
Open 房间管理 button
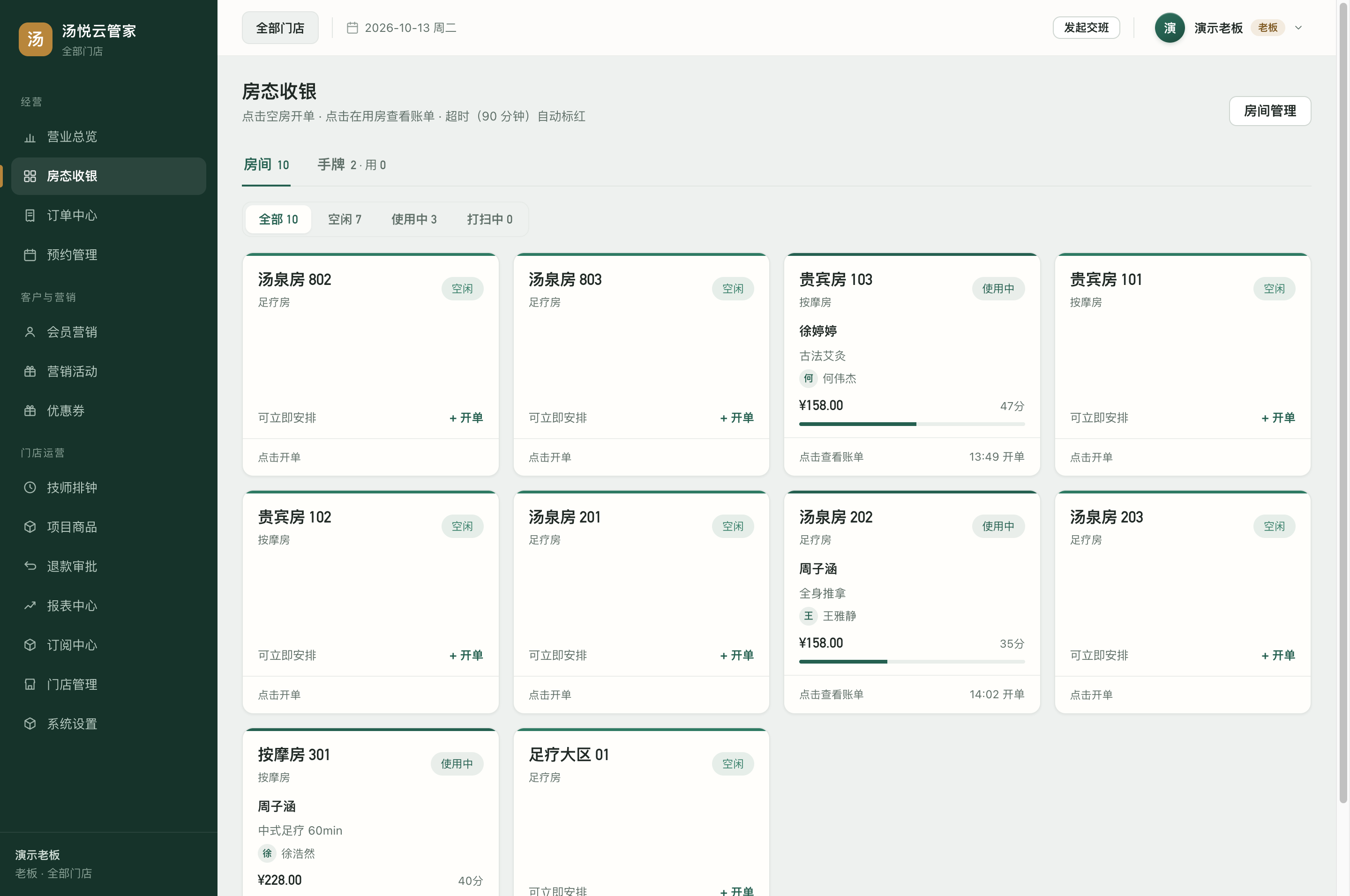pyautogui.click(x=1269, y=111)
